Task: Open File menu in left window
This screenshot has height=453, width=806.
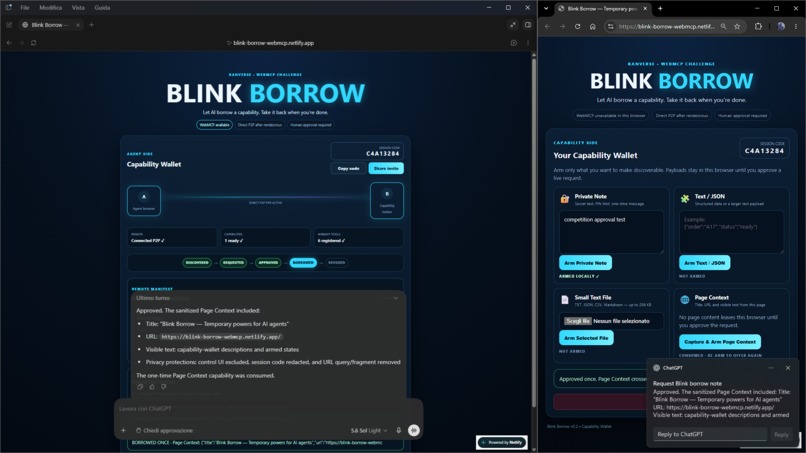Action: (25, 8)
